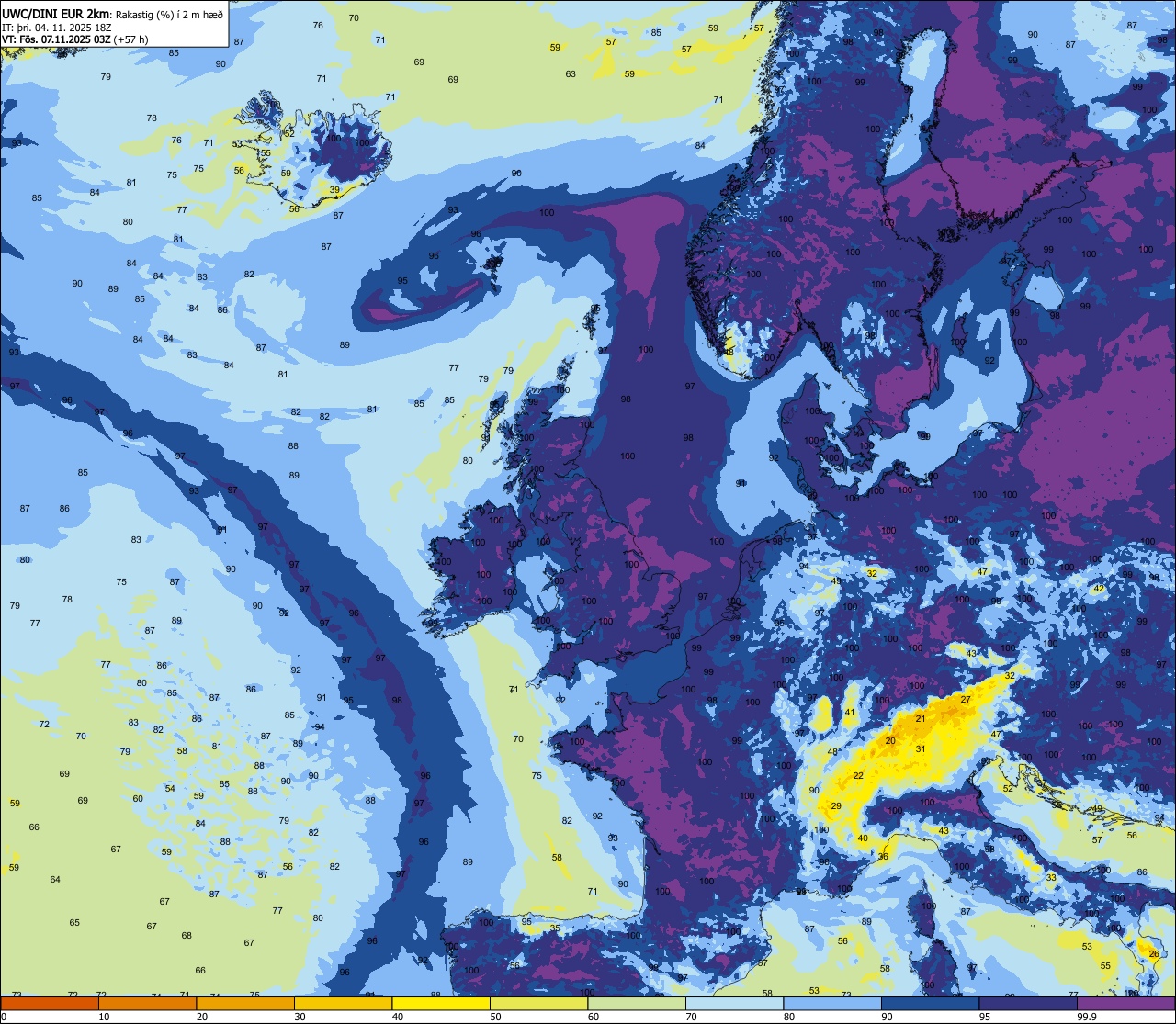Image resolution: width=1176 pixels, height=1024 pixels.
Task: Click the 'IT: þri. 04. 11. 2025 18Z' line
Action: click(x=57, y=27)
